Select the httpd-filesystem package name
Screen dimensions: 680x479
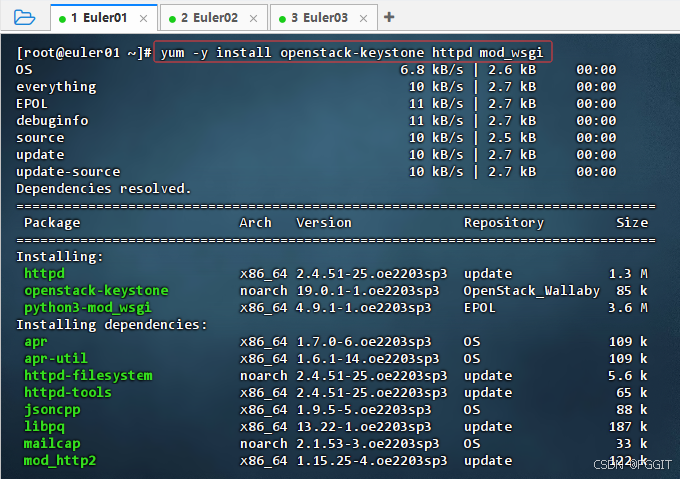[88, 375]
